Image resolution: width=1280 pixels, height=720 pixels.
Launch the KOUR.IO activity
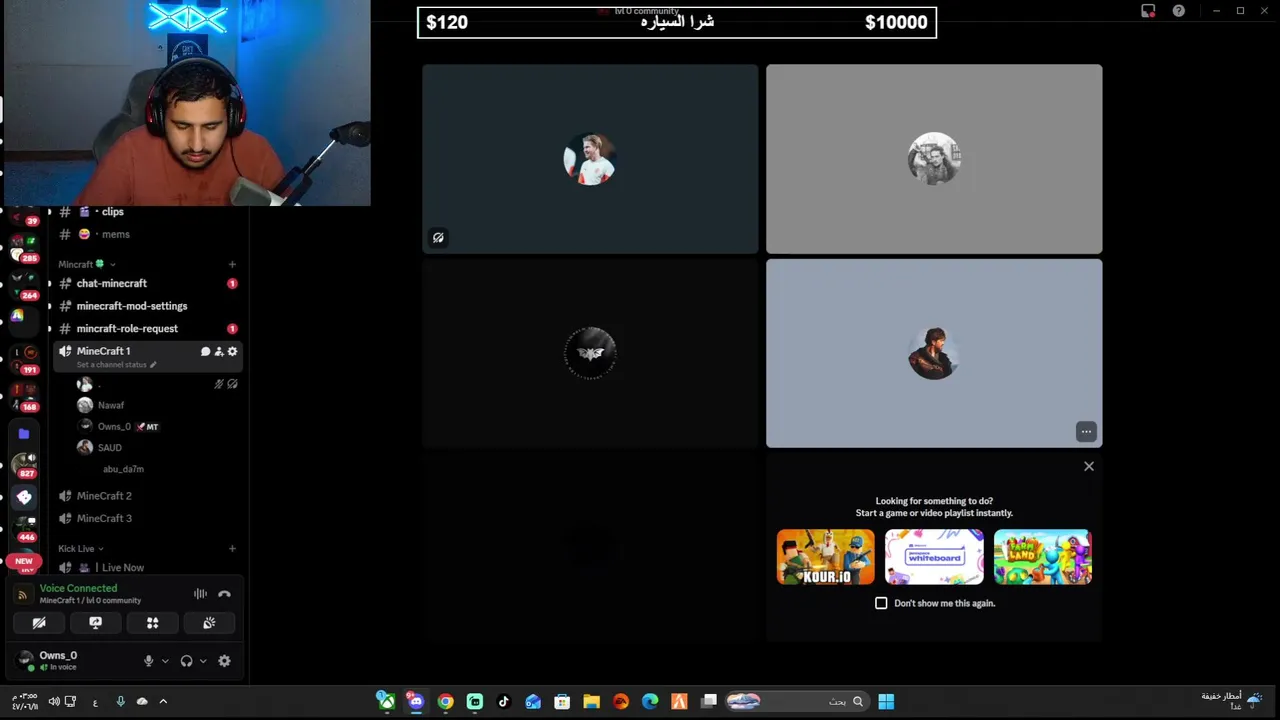(826, 557)
